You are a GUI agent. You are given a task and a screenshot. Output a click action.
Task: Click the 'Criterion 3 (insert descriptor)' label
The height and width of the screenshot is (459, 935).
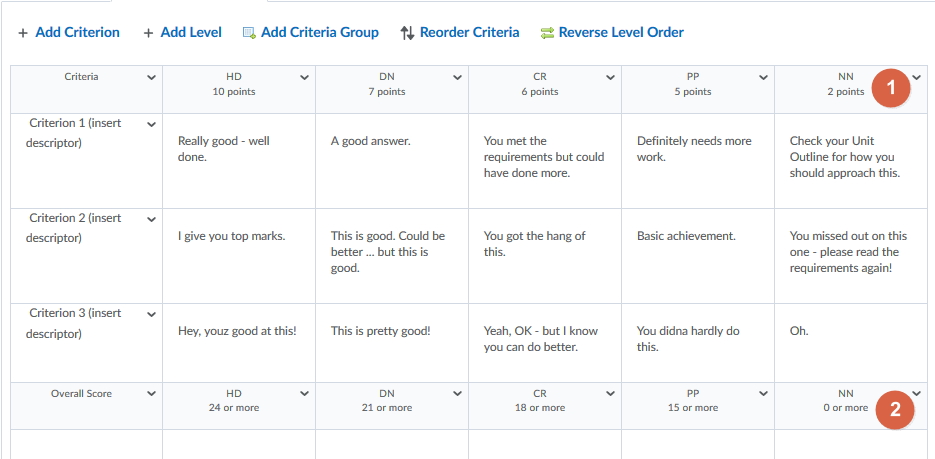point(73,323)
